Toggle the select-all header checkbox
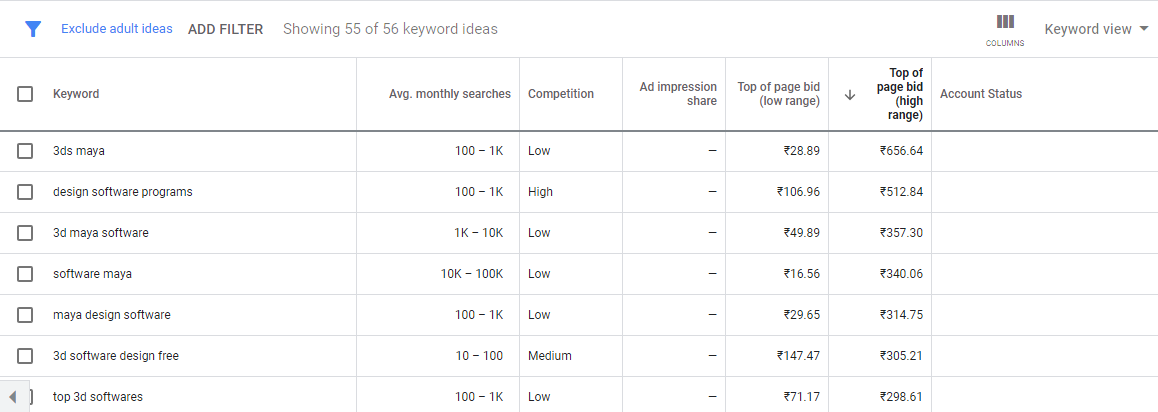This screenshot has height=412, width=1158. [25, 94]
